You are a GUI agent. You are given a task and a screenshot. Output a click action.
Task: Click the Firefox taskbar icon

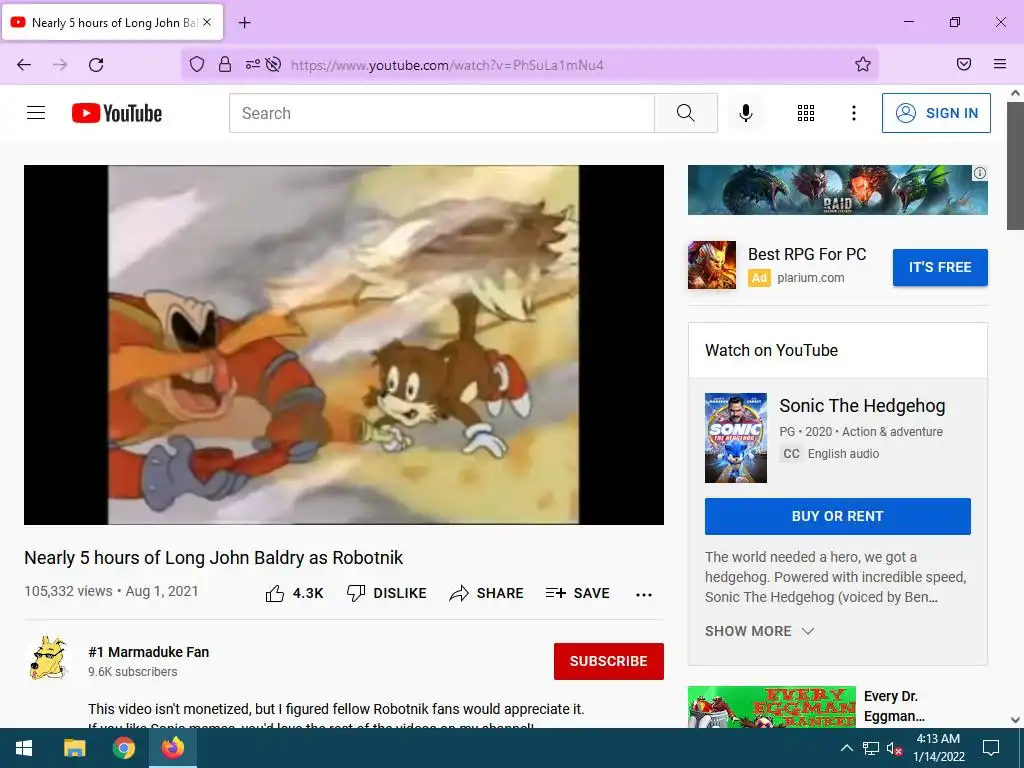[x=172, y=748]
